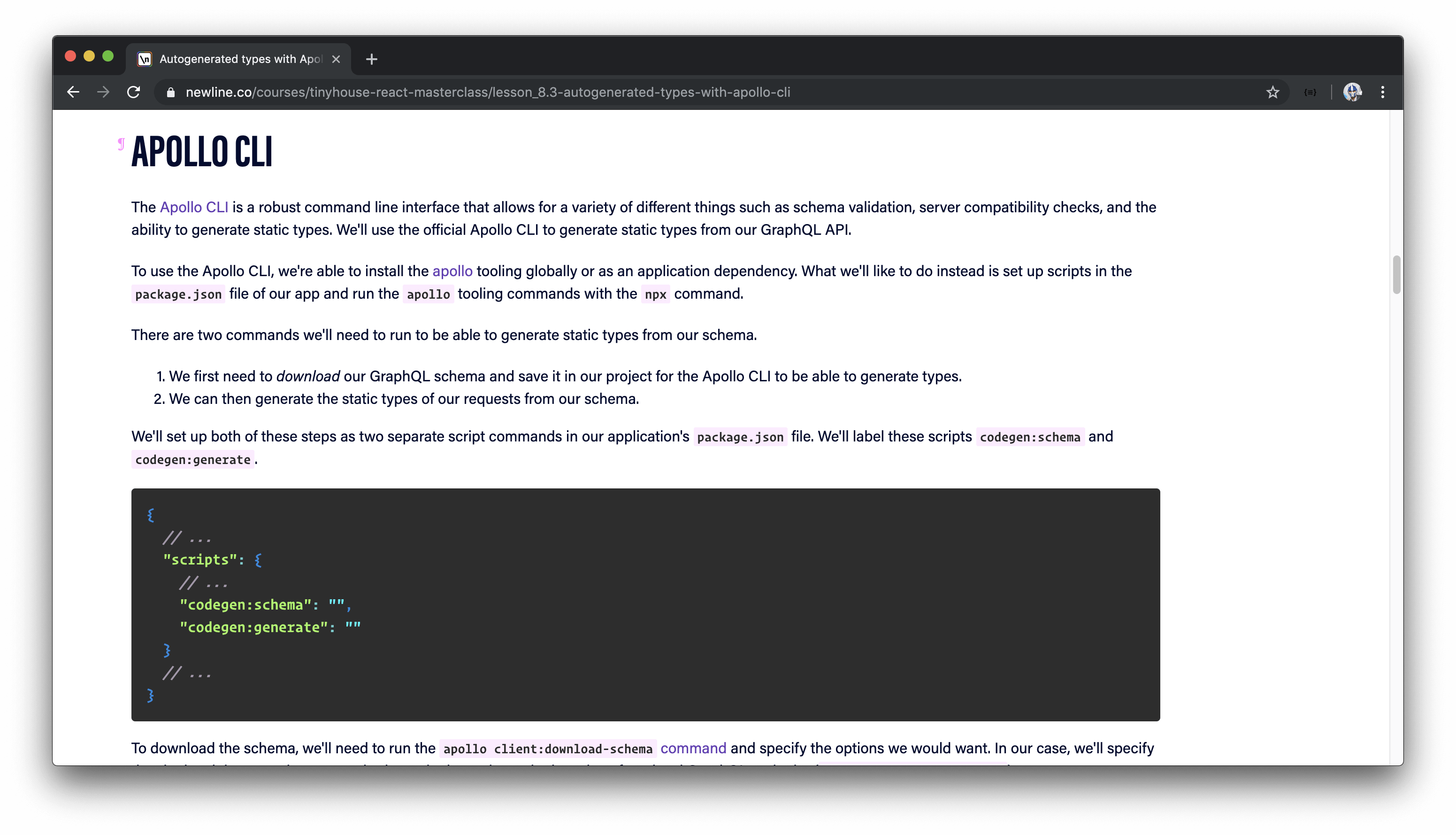Open a new tab with plus button

[x=371, y=59]
